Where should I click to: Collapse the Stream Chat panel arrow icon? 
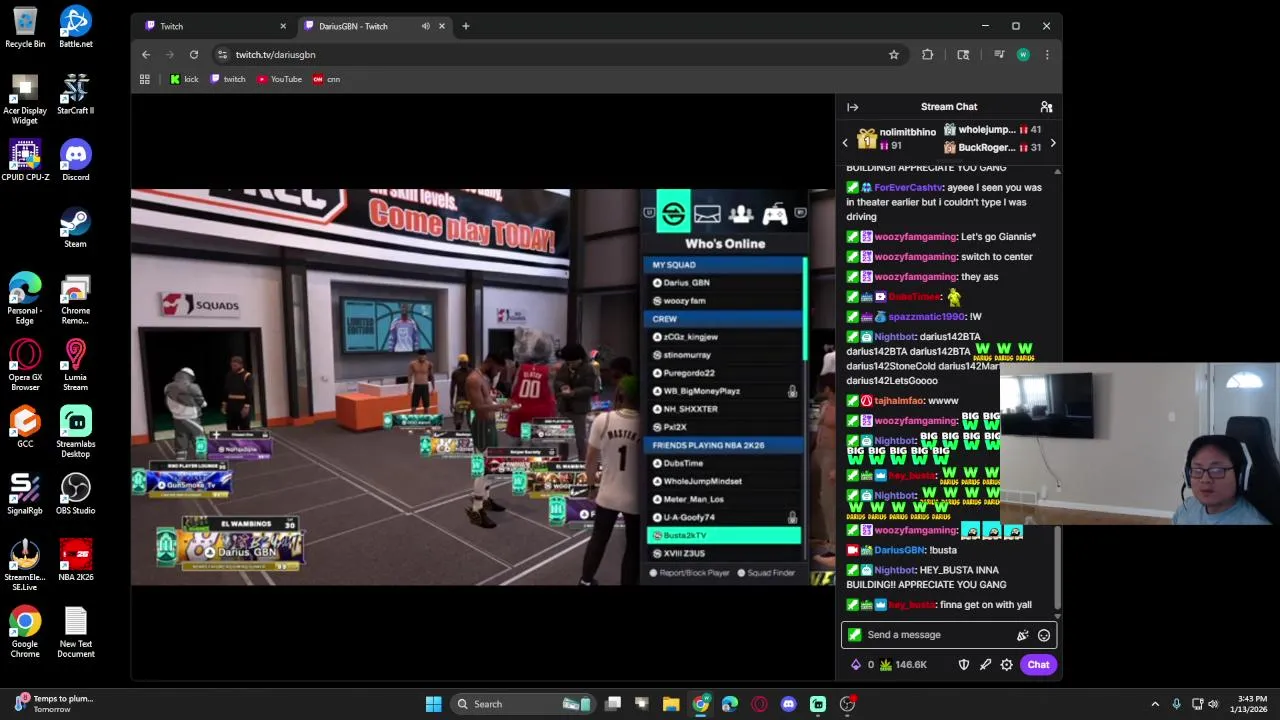(x=852, y=107)
